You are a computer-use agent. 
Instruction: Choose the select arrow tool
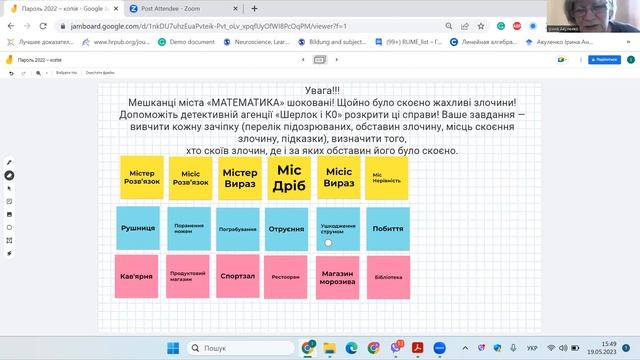click(9, 189)
